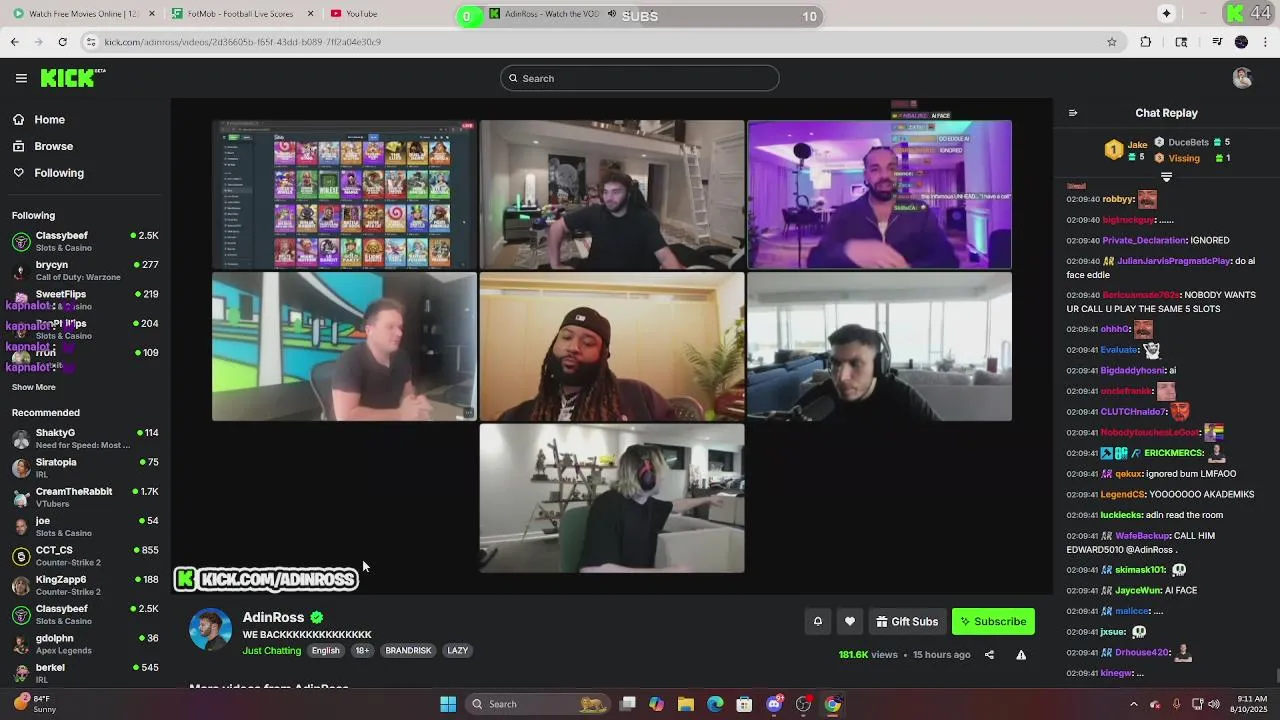Follow AdinRoss with the heart button
Image resolution: width=1280 pixels, height=720 pixels.
850,622
